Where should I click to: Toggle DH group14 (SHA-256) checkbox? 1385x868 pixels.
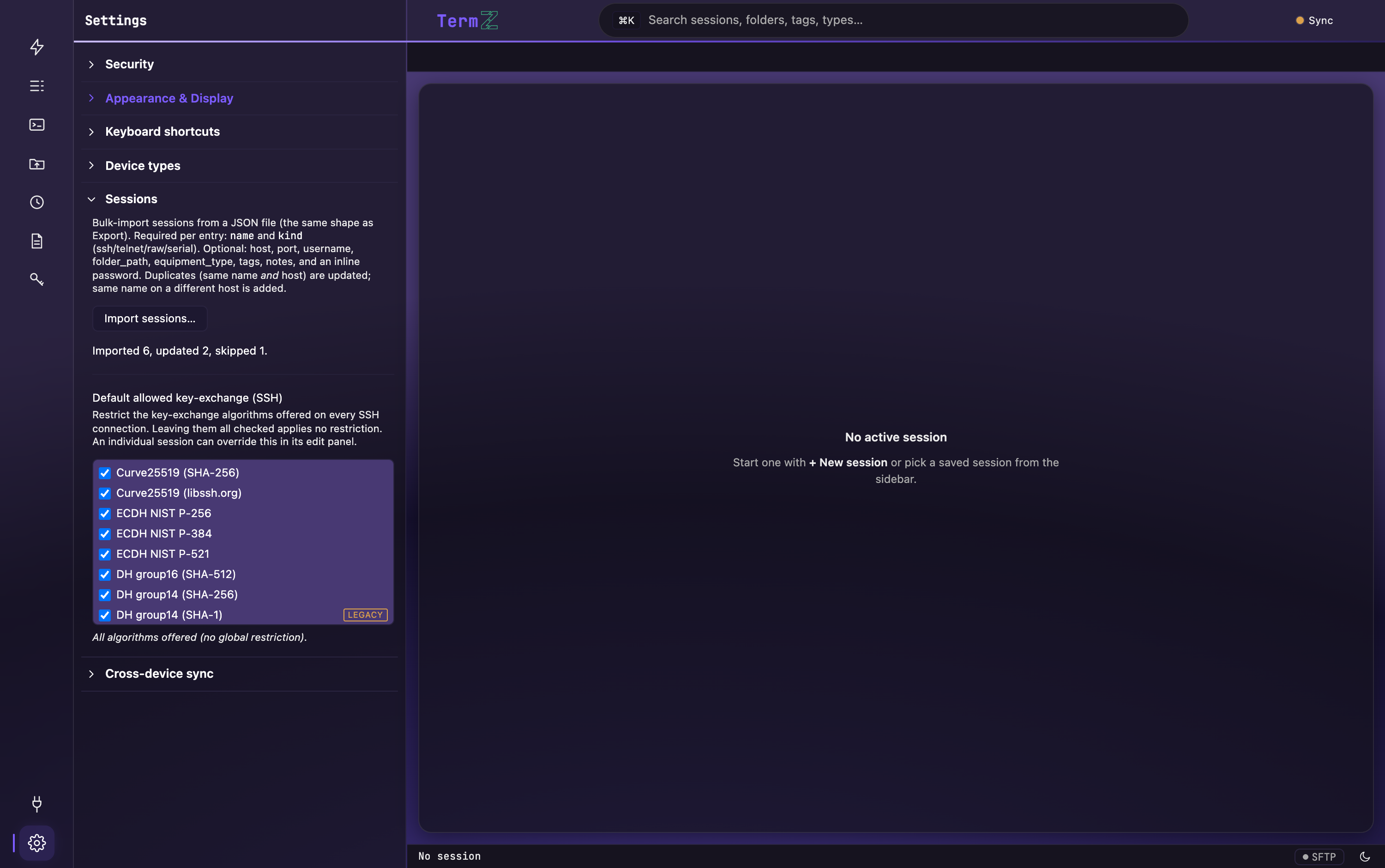tap(104, 595)
